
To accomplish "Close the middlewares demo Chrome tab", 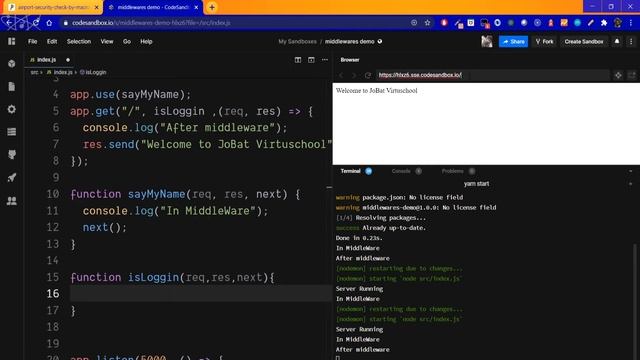I will tap(196, 7).
